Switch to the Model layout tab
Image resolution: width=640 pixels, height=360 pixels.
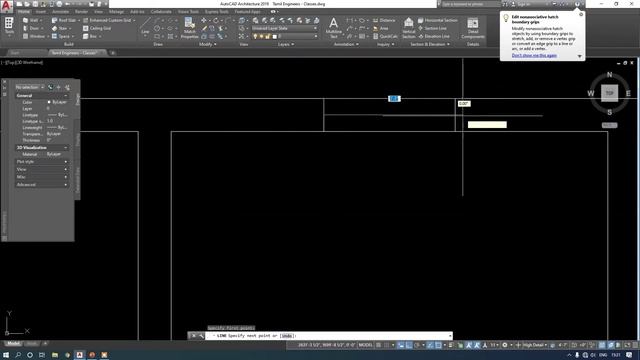(14, 344)
